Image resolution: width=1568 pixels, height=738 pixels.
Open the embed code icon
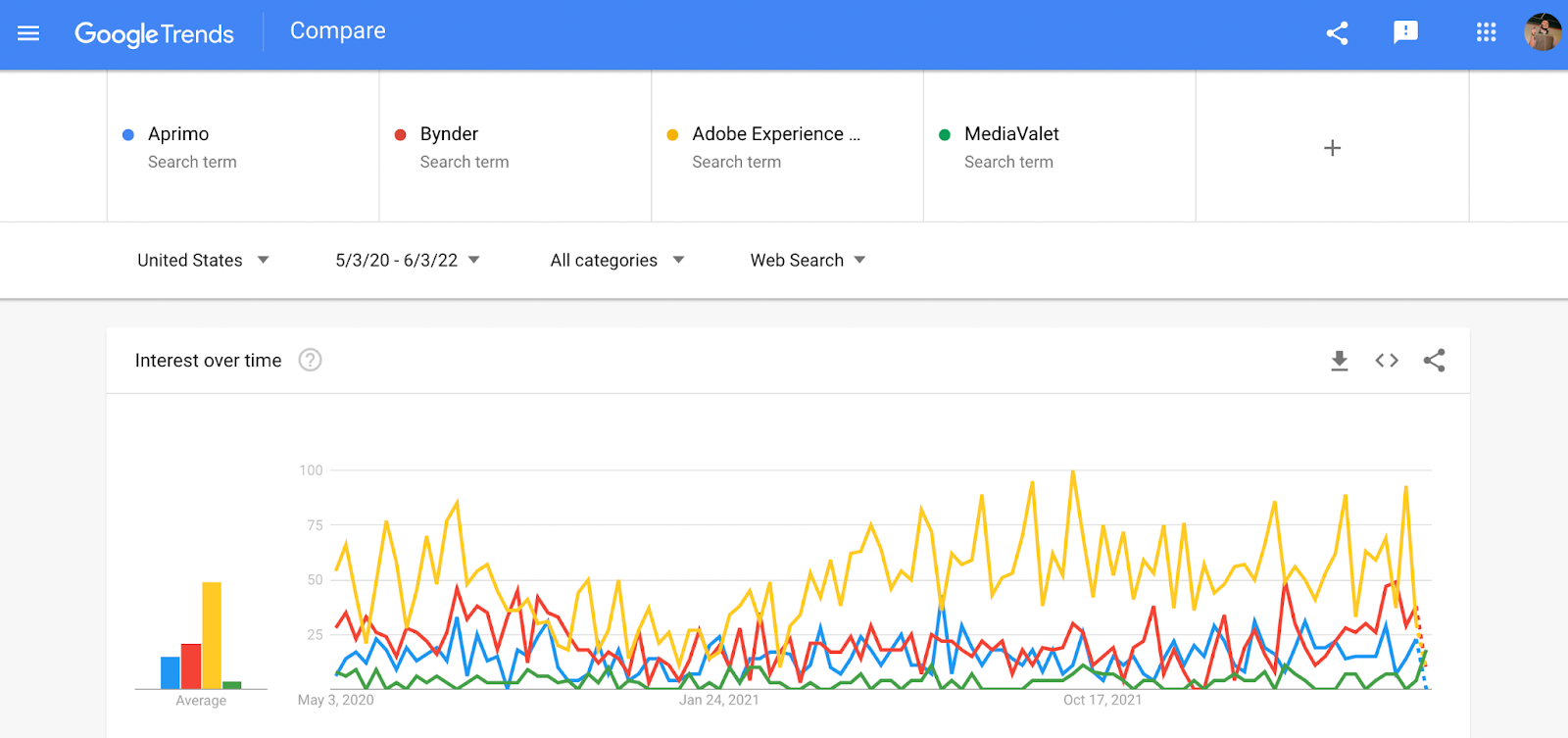coord(1386,361)
